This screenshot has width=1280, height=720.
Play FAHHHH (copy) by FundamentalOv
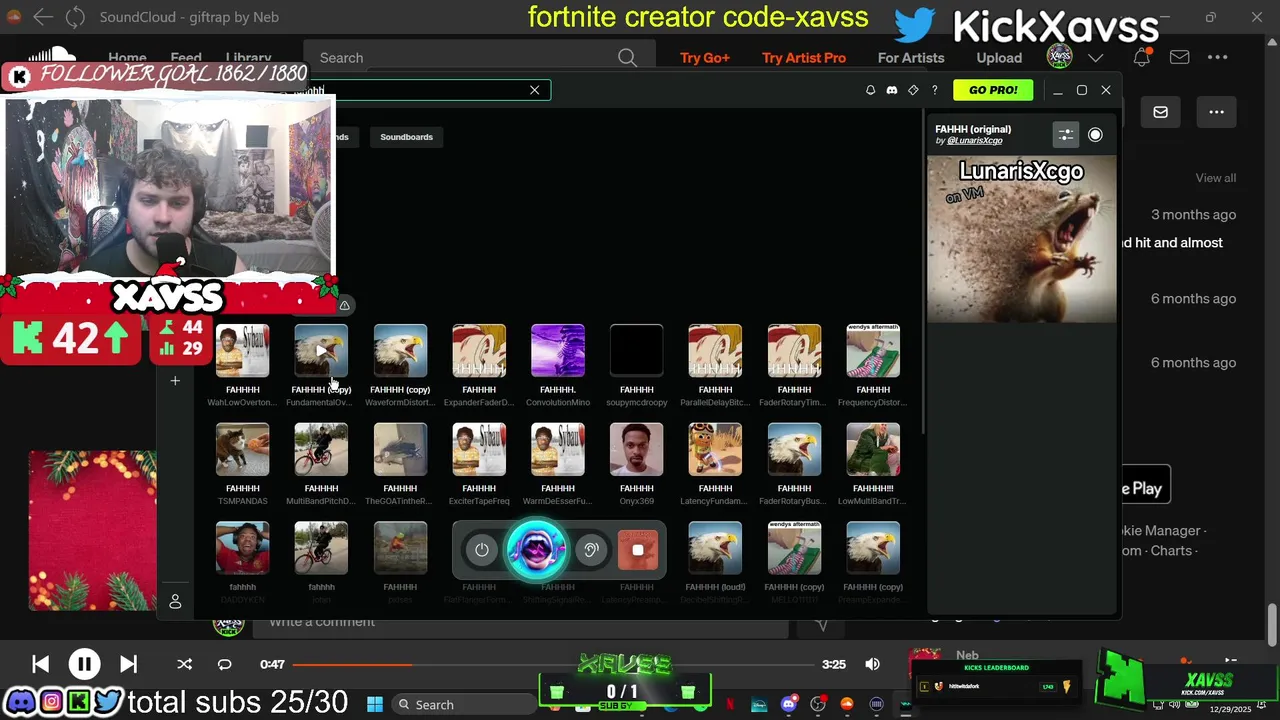(x=321, y=351)
